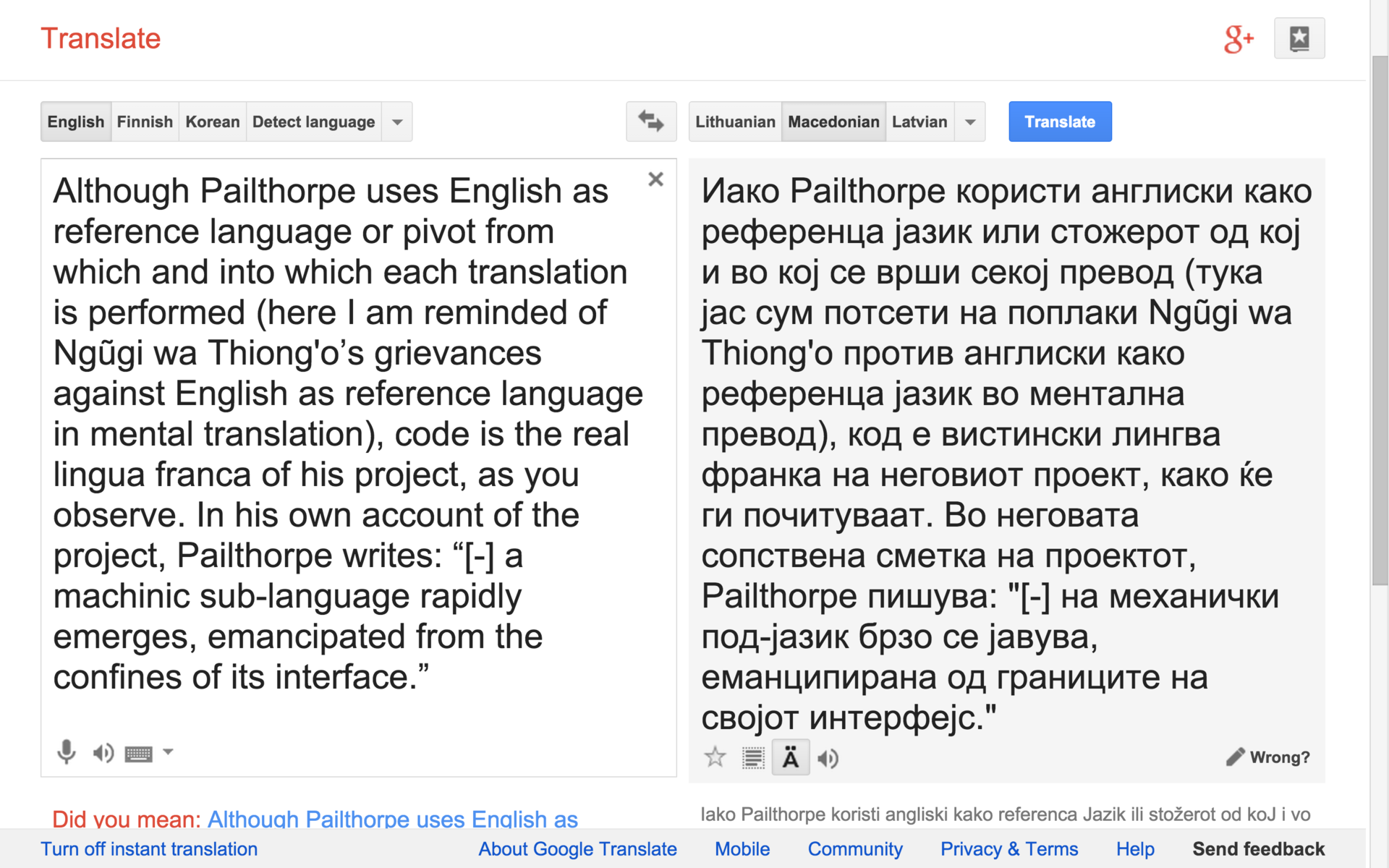Expand the source language dropdown arrow

click(x=397, y=122)
